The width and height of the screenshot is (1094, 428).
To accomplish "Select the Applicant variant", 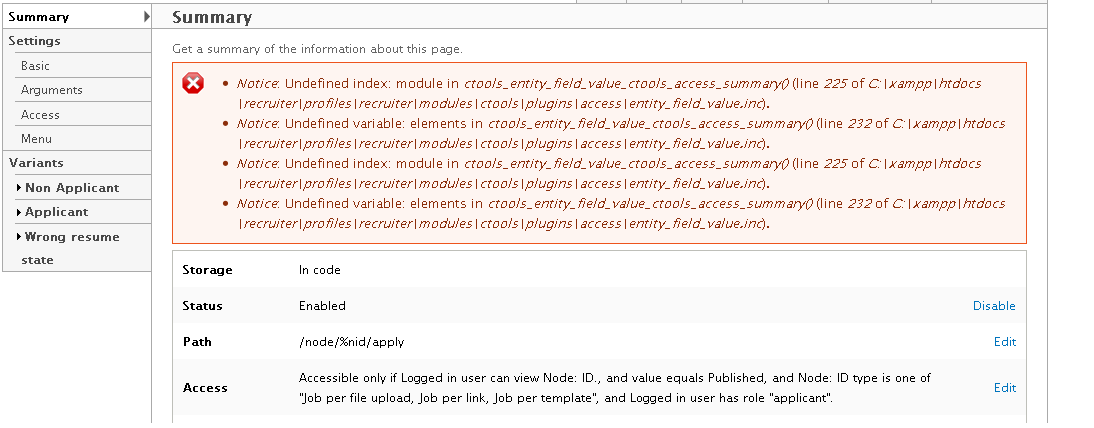I will pos(57,212).
